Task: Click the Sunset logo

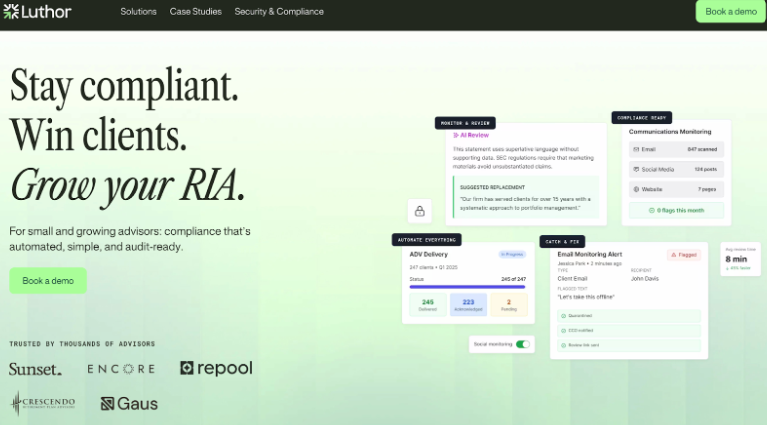Action: [35, 369]
